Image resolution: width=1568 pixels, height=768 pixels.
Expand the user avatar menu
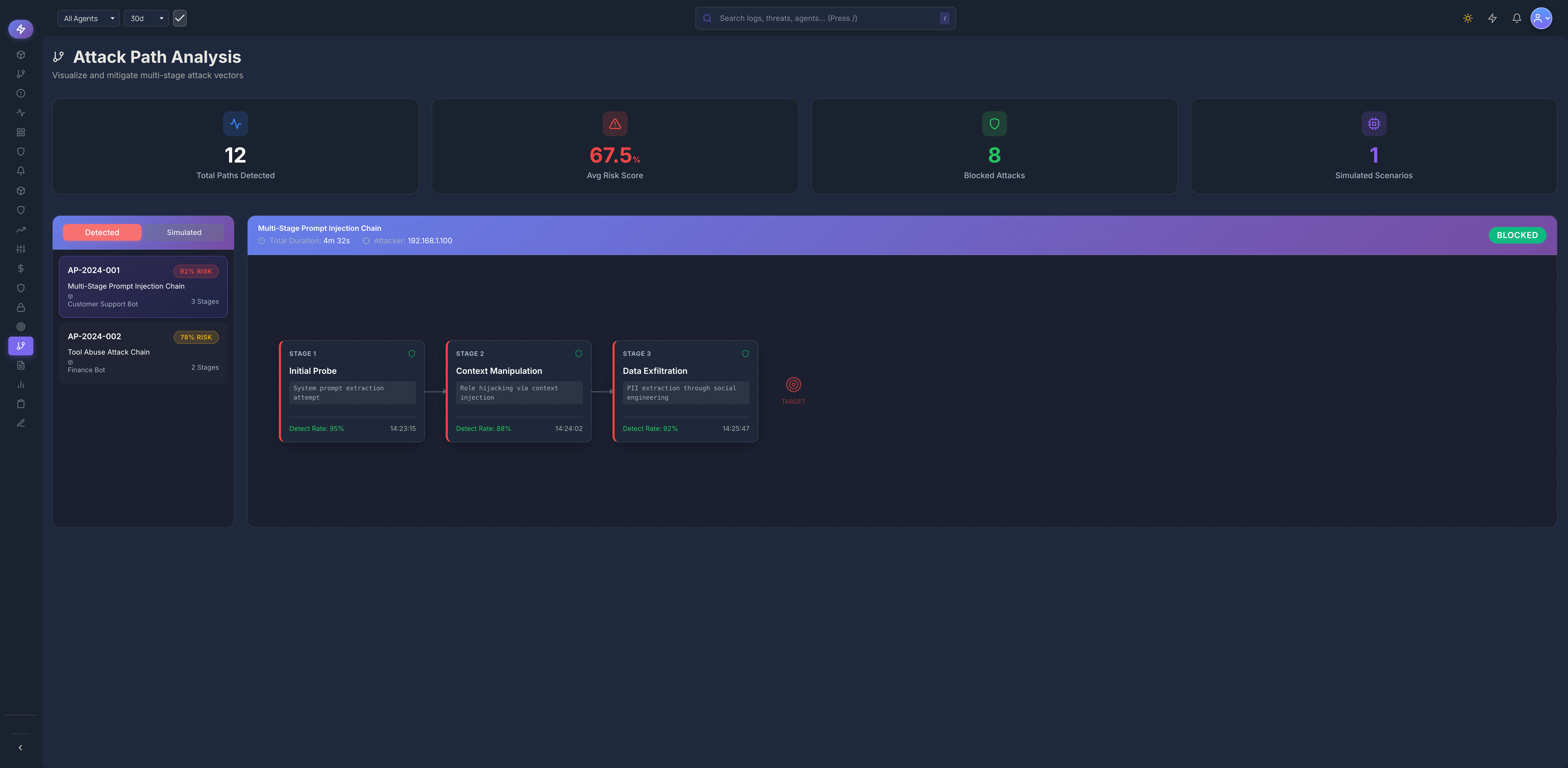click(1541, 18)
